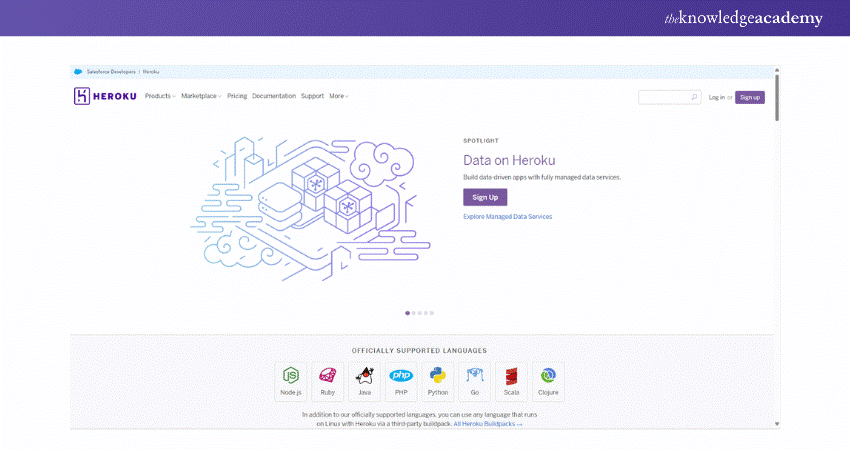Image resolution: width=850 pixels, height=450 pixels.
Task: Open the Ruby language icon
Action: 327,377
